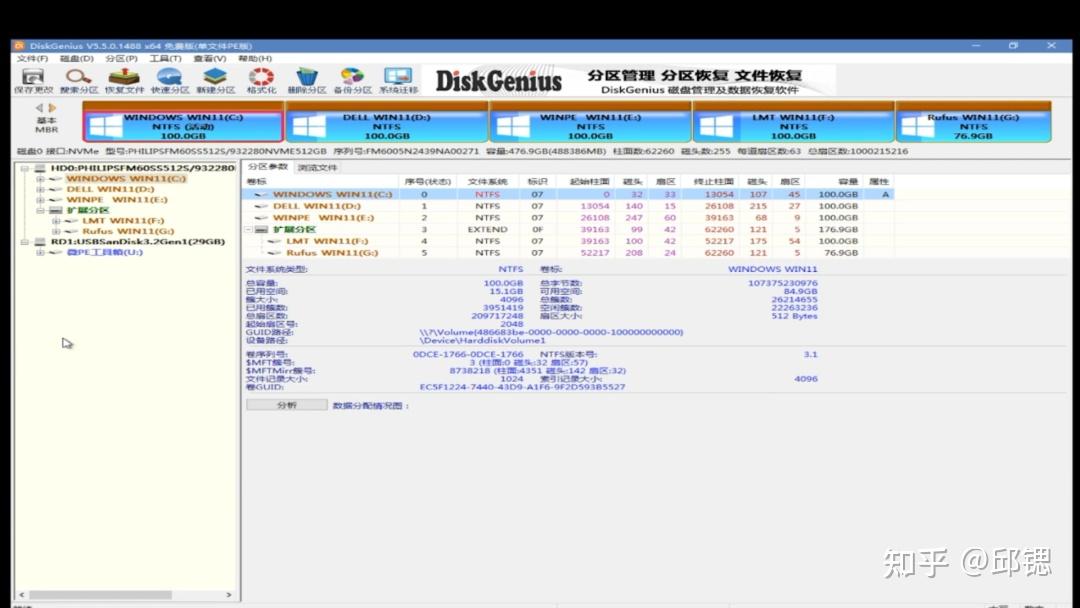This screenshot has width=1080, height=608.
Task: Click the \Device\HarddiskVolume1 path text
Action: pyautogui.click(x=483, y=340)
